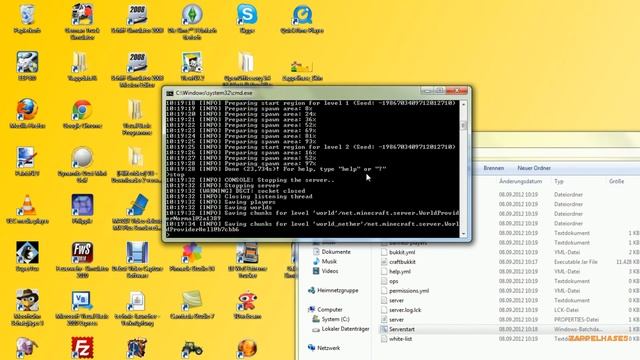Select the green tractor game desktop icon
Viewport: 640px width, 360px height.
[x=192, y=348]
